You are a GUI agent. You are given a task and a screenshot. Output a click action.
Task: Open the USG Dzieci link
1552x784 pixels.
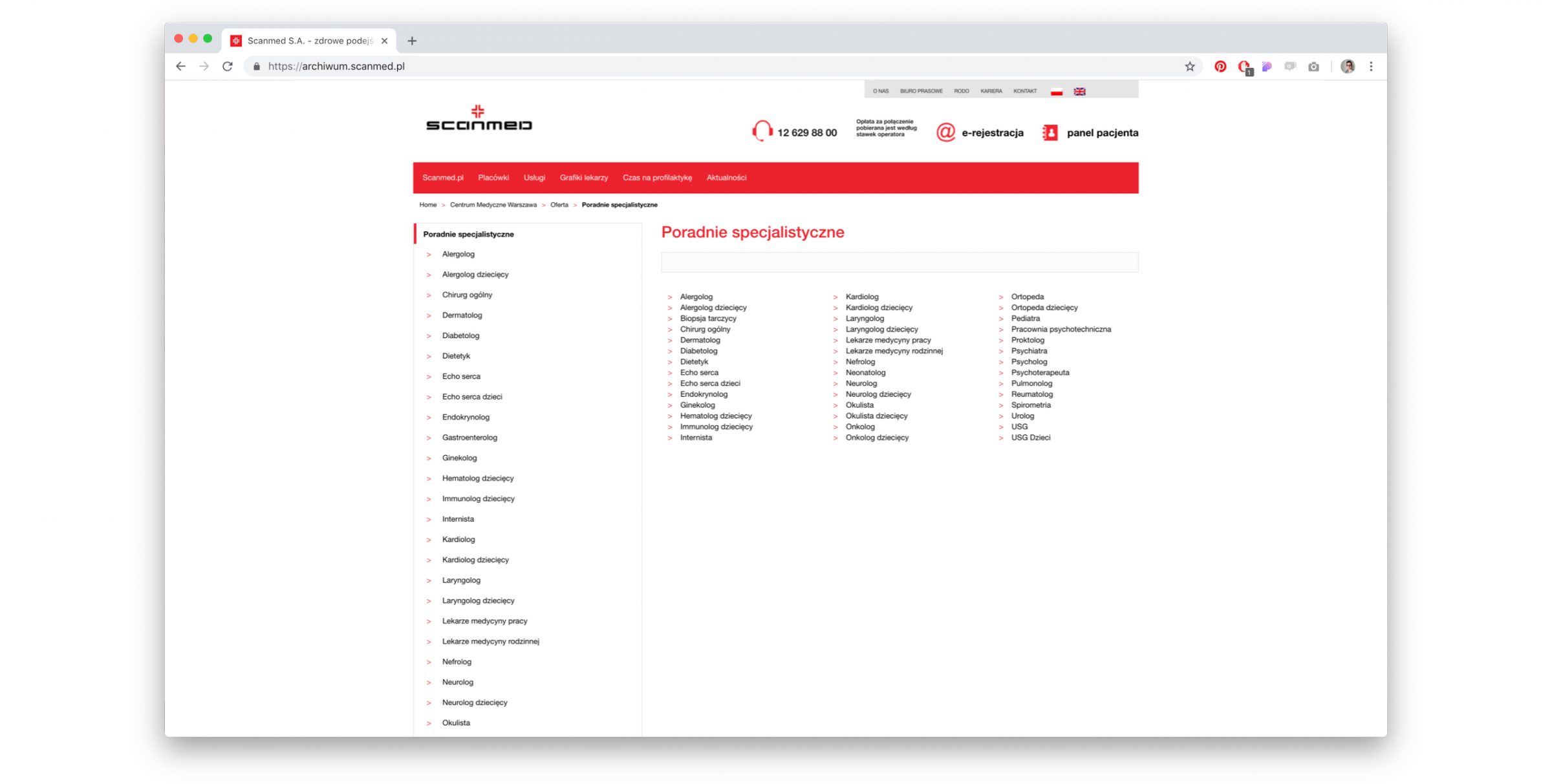[1031, 438]
